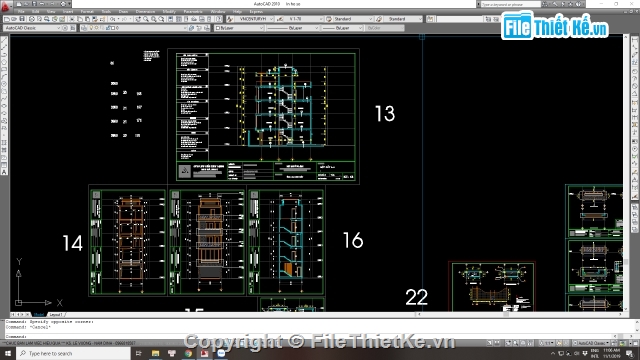Click the Windows Start button
The height and width of the screenshot is (360, 640).
click(8, 353)
